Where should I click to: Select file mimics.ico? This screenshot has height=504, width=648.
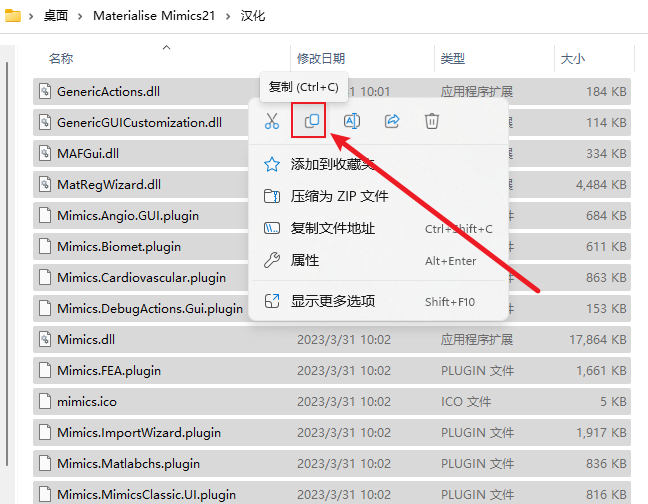pos(87,401)
